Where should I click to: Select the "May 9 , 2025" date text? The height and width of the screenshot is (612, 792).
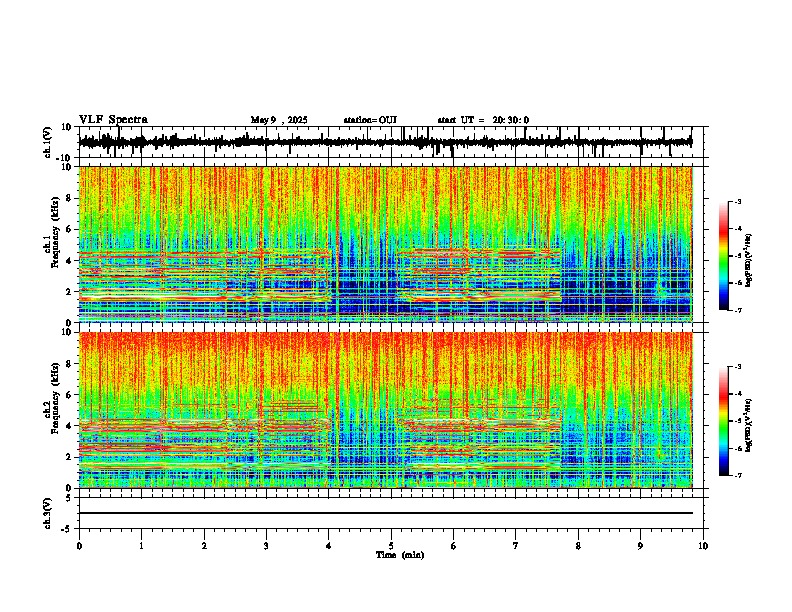tap(279, 120)
